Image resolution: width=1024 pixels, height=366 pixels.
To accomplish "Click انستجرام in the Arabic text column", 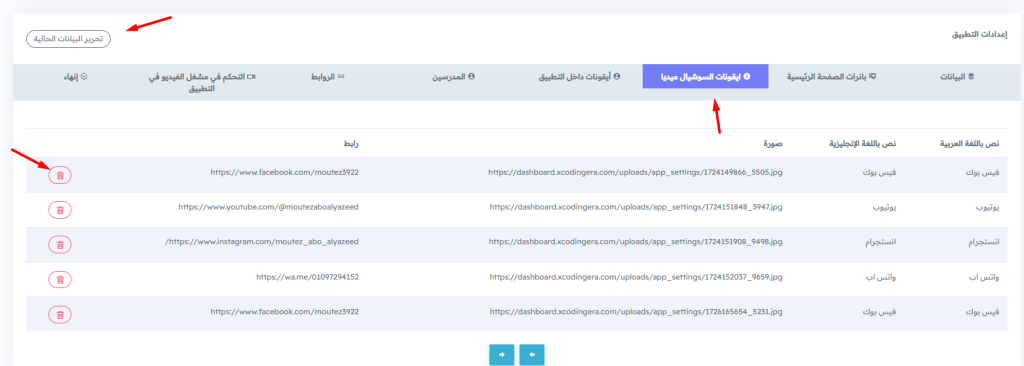I will click(984, 242).
